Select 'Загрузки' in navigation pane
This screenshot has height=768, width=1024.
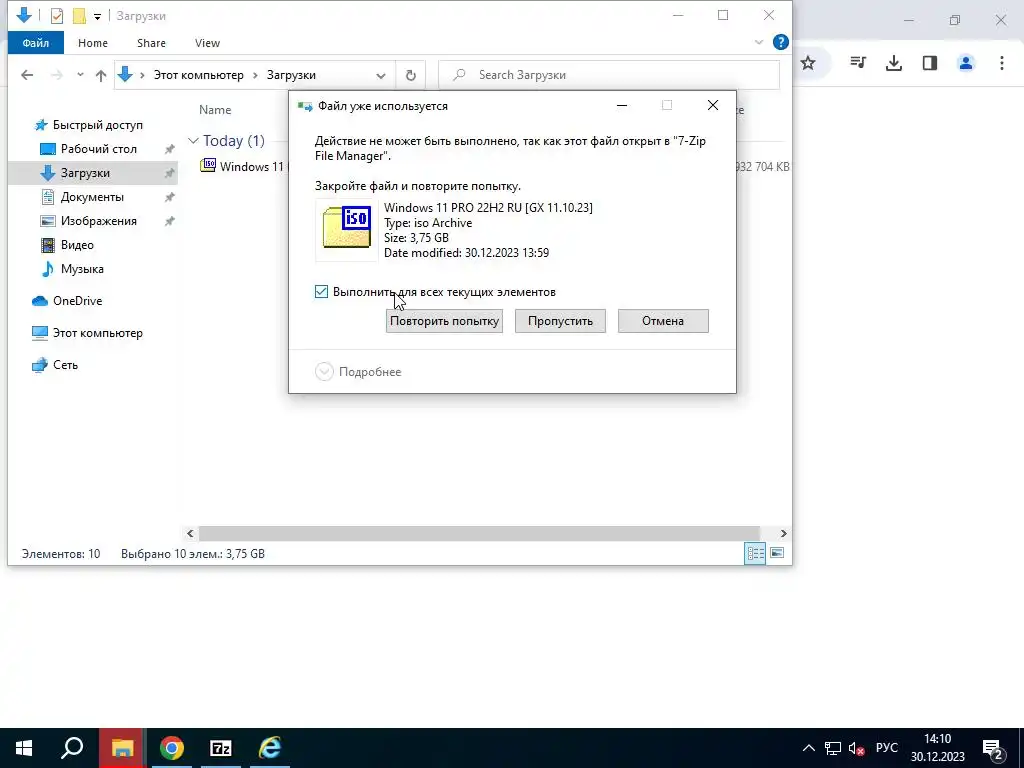85,173
